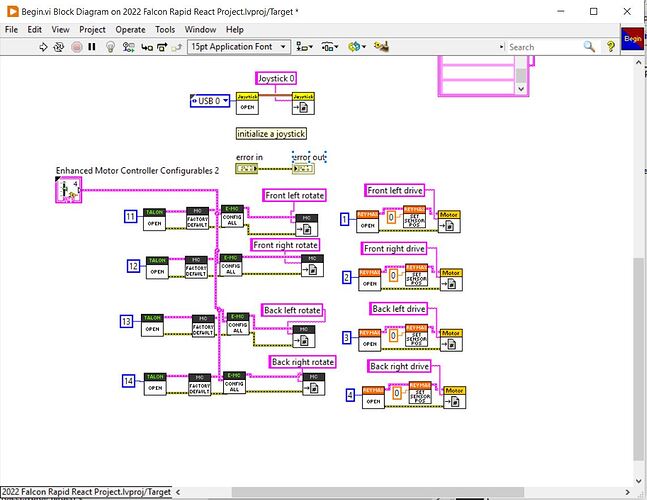Click Step Over button
The height and width of the screenshot is (500, 647).
pos(162,47)
